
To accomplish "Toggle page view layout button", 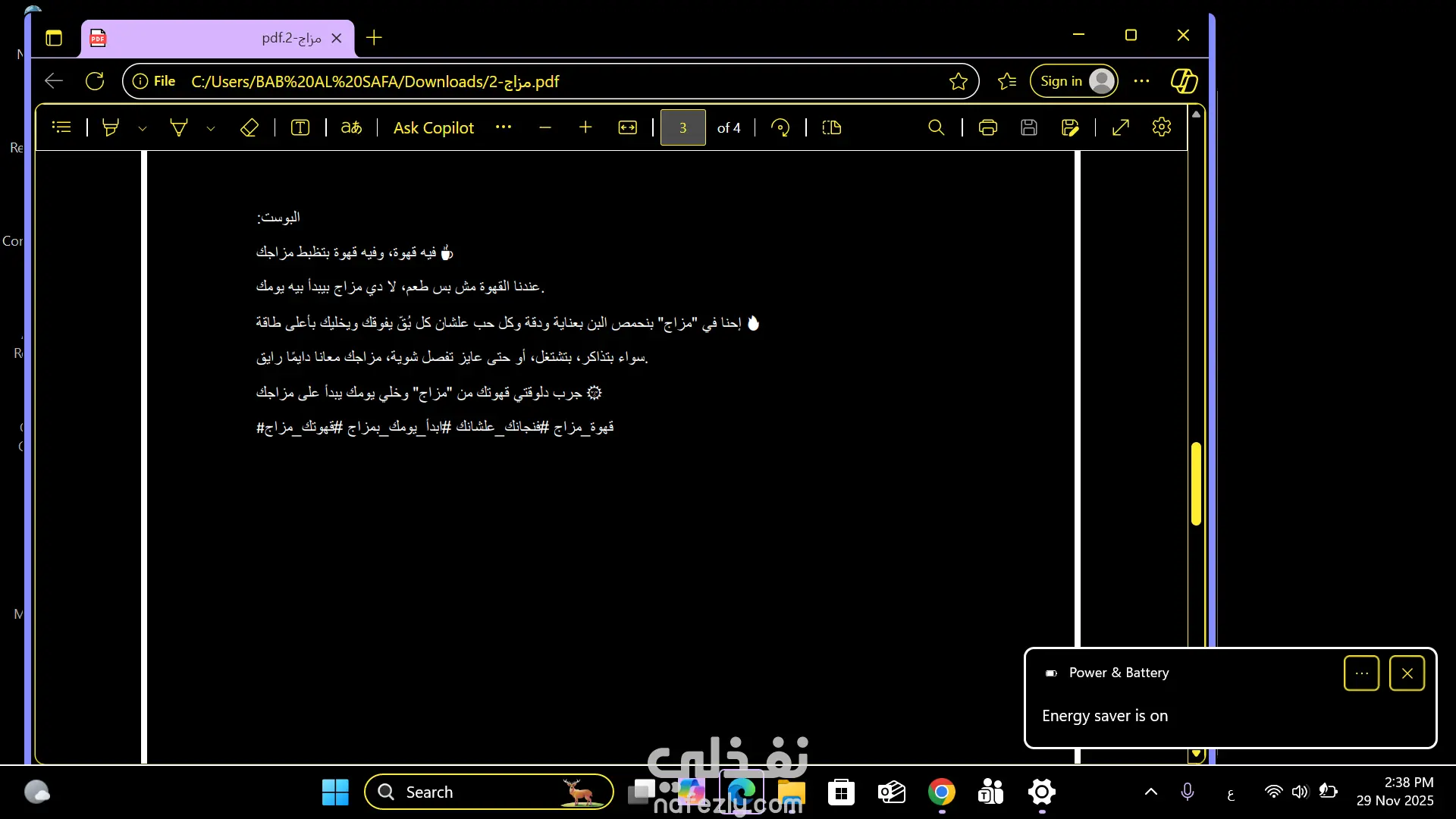I will pos(832,127).
